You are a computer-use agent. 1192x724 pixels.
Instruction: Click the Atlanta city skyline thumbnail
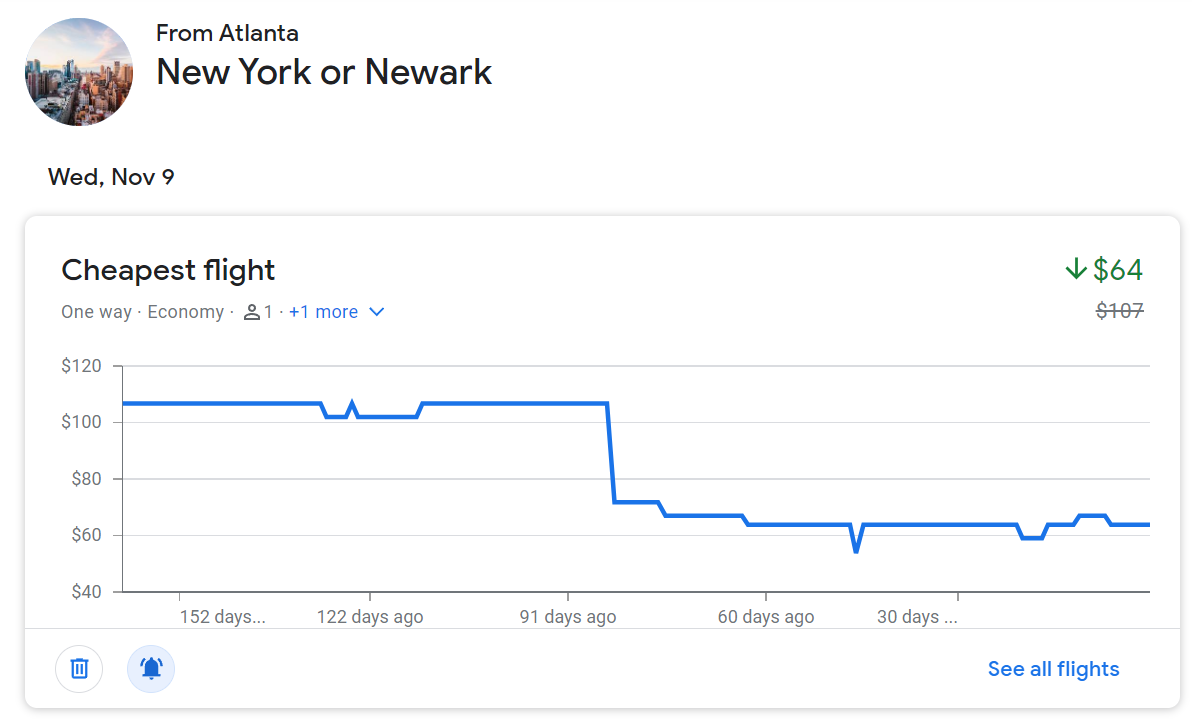[x=78, y=71]
